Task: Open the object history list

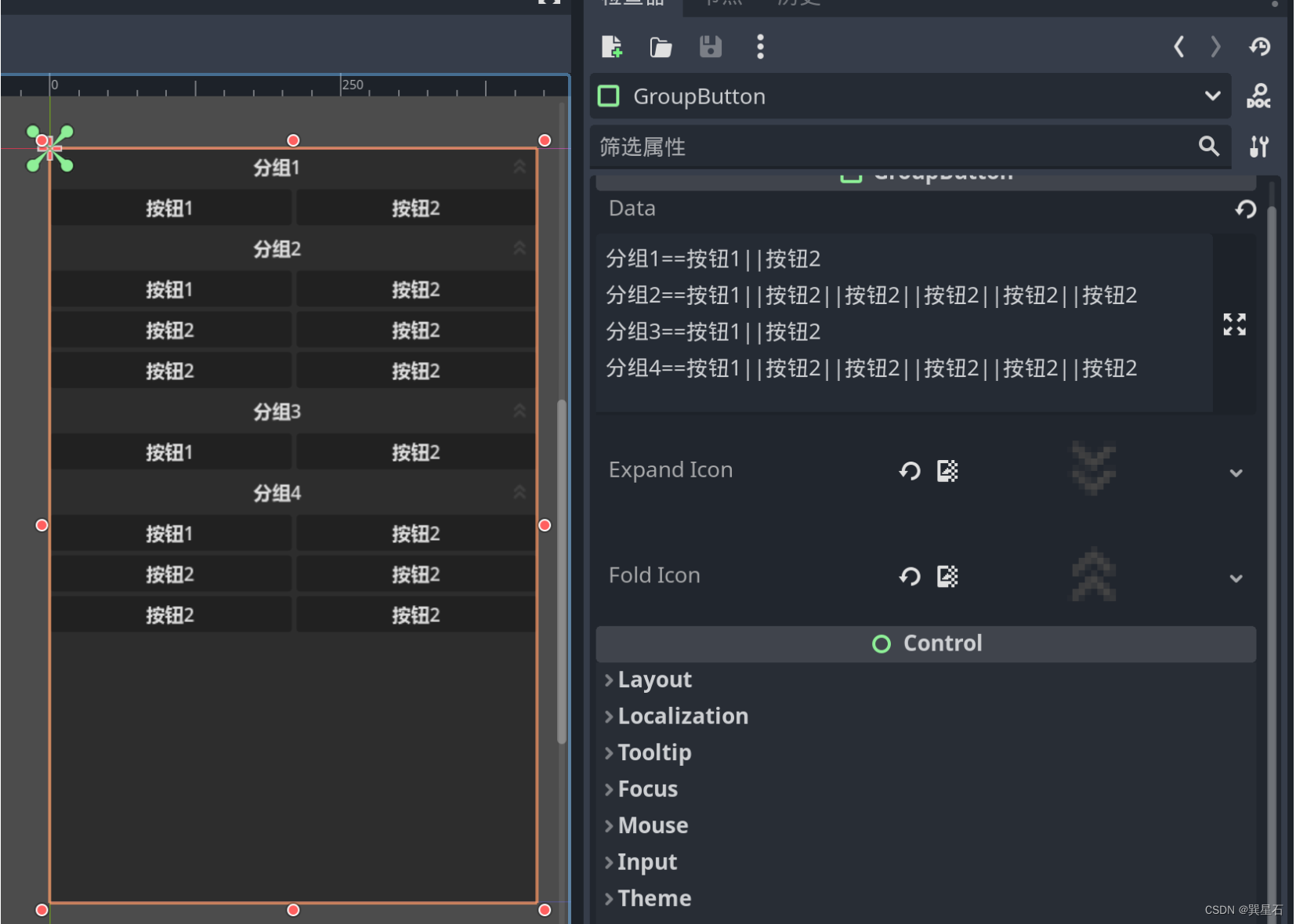Action: [1259, 47]
